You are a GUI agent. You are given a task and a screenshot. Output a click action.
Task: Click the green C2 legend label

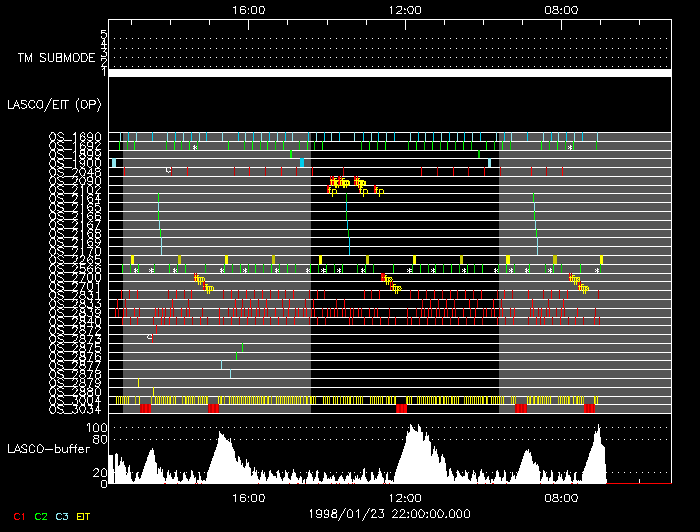pos(41,515)
